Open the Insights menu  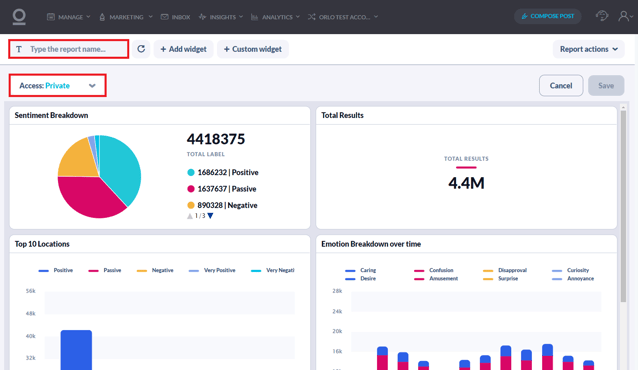tap(221, 17)
